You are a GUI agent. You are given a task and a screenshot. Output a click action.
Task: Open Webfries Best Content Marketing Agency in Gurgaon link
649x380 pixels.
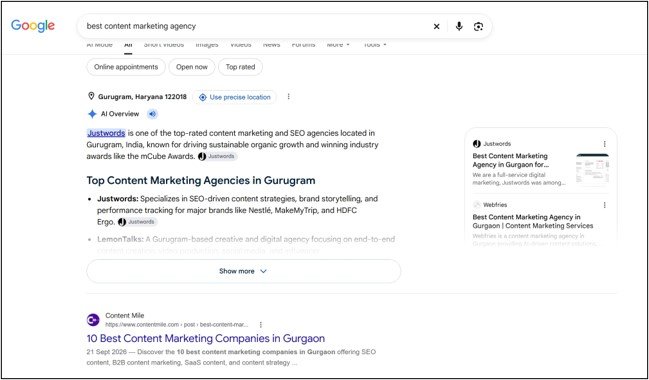(x=533, y=221)
